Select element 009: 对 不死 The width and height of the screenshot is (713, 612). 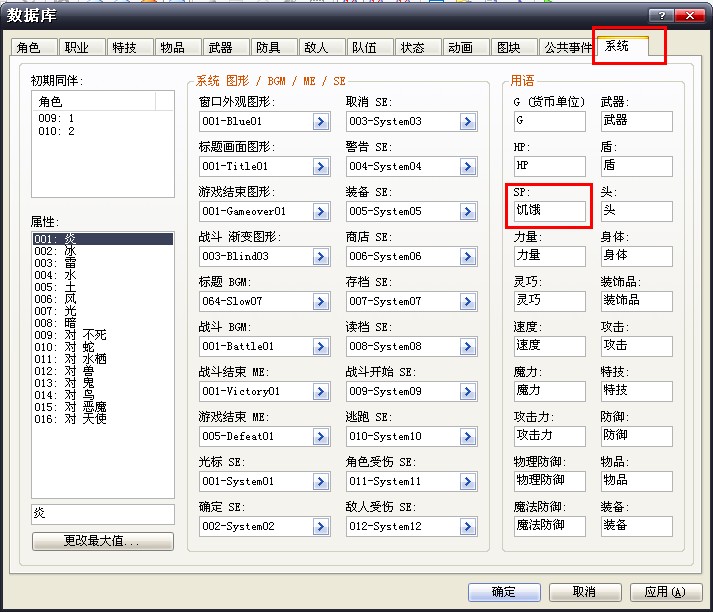(x=103, y=335)
